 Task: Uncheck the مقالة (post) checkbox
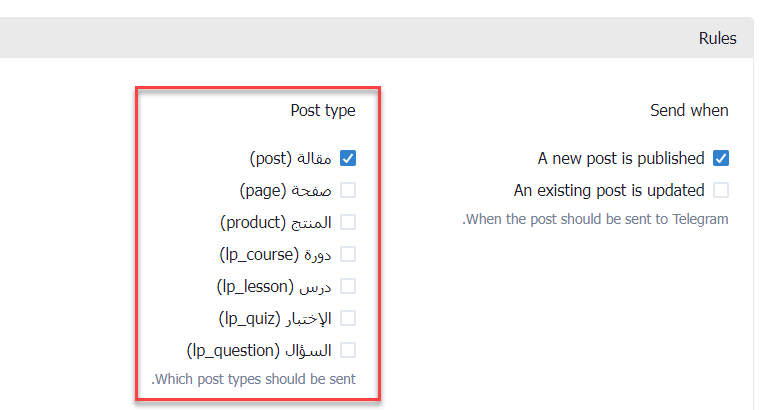click(348, 158)
